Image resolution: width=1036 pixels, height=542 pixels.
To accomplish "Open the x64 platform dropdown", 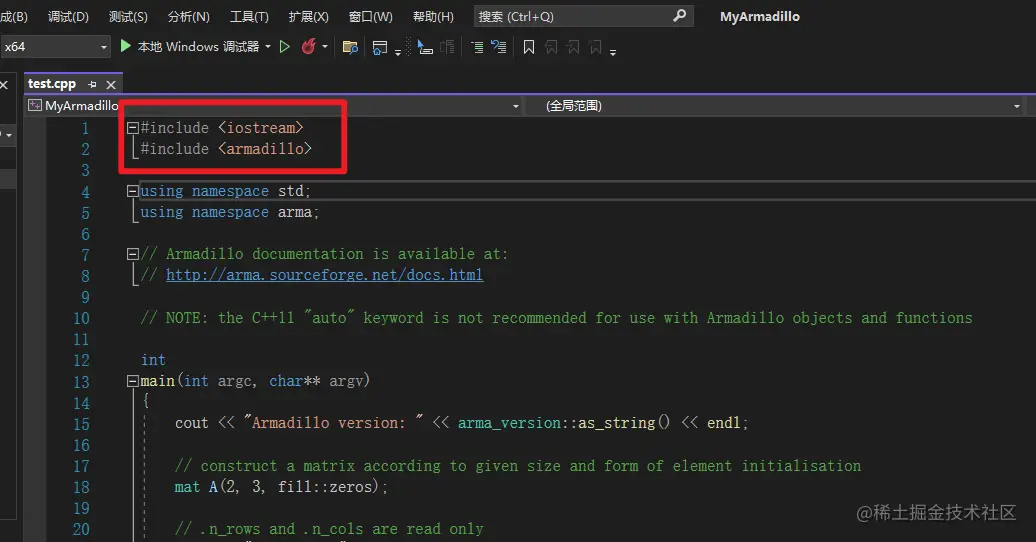I will click(55, 47).
